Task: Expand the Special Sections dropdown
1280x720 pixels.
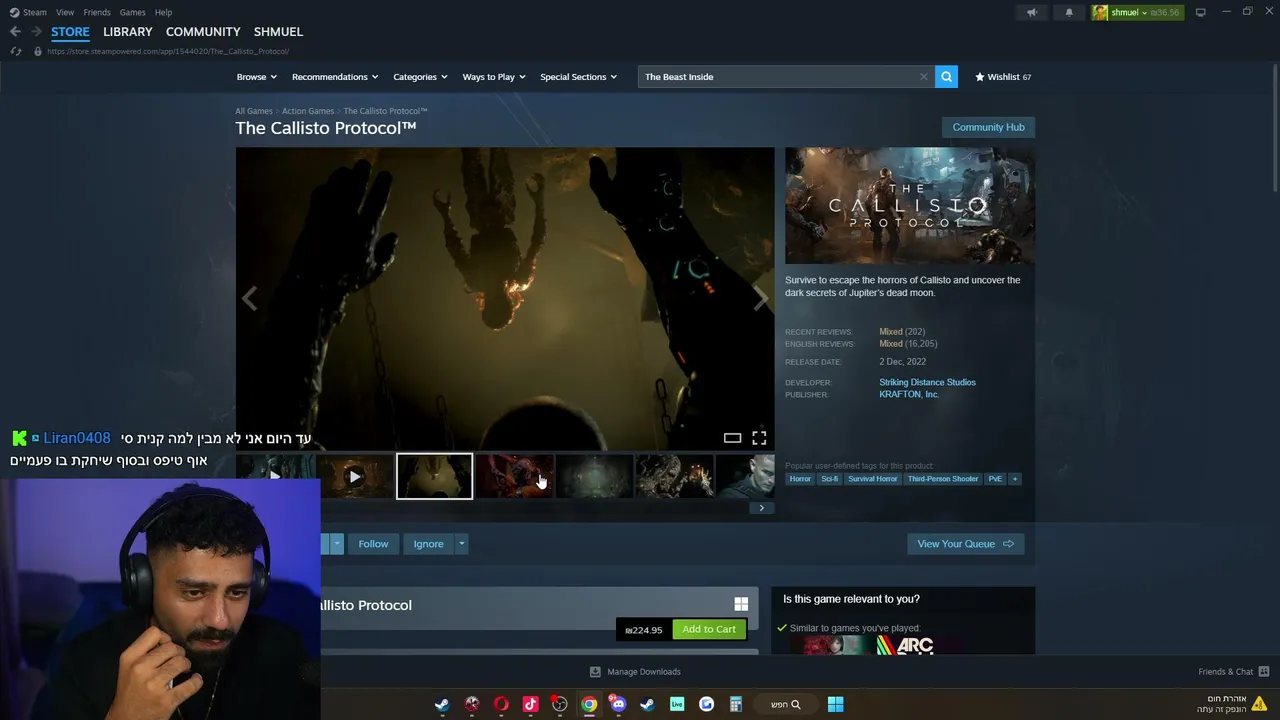Action: pos(578,77)
